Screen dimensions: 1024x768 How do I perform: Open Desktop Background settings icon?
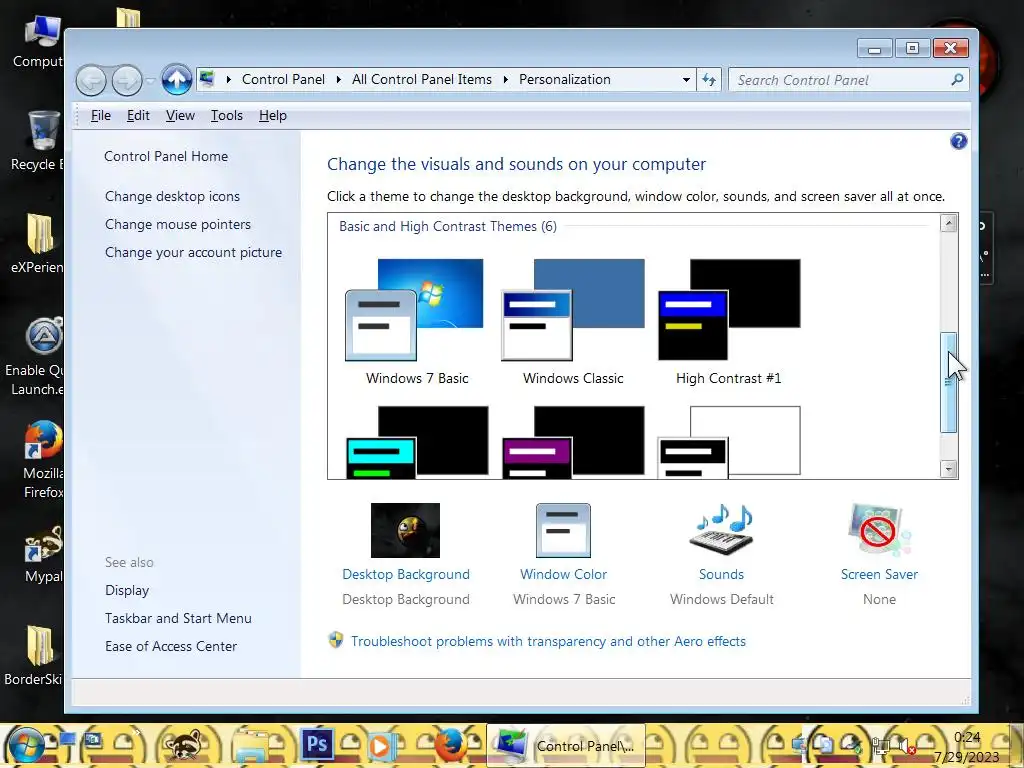(405, 530)
